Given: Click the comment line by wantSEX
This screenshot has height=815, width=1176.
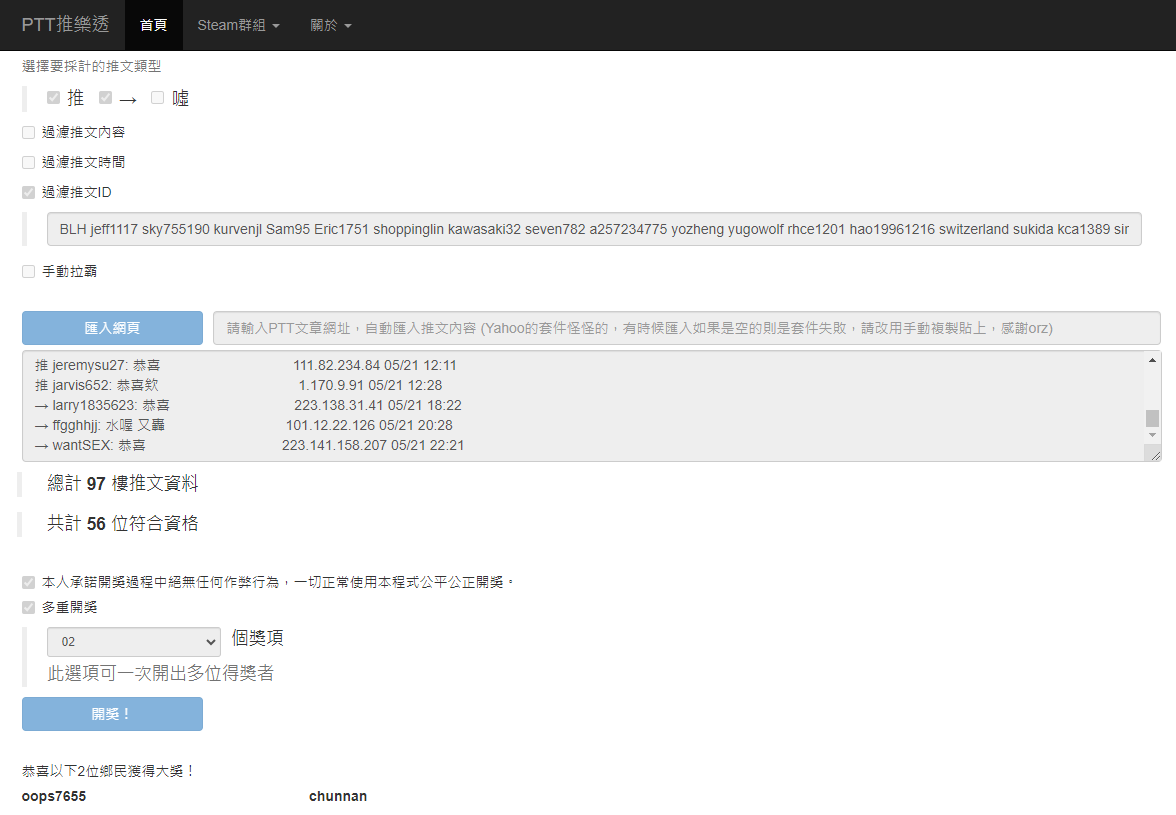Looking at the screenshot, I should tap(249, 445).
